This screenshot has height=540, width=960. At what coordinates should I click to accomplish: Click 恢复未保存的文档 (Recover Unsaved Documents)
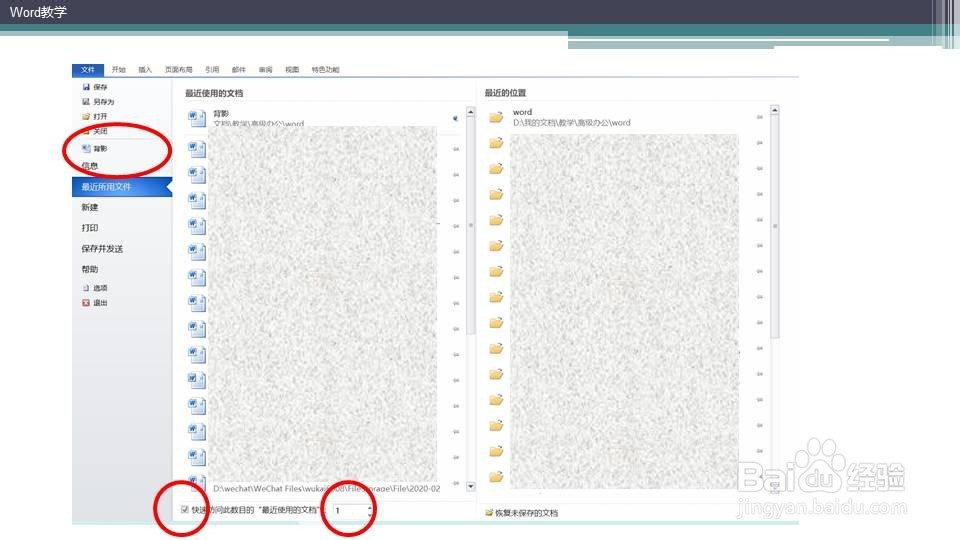tap(521, 513)
